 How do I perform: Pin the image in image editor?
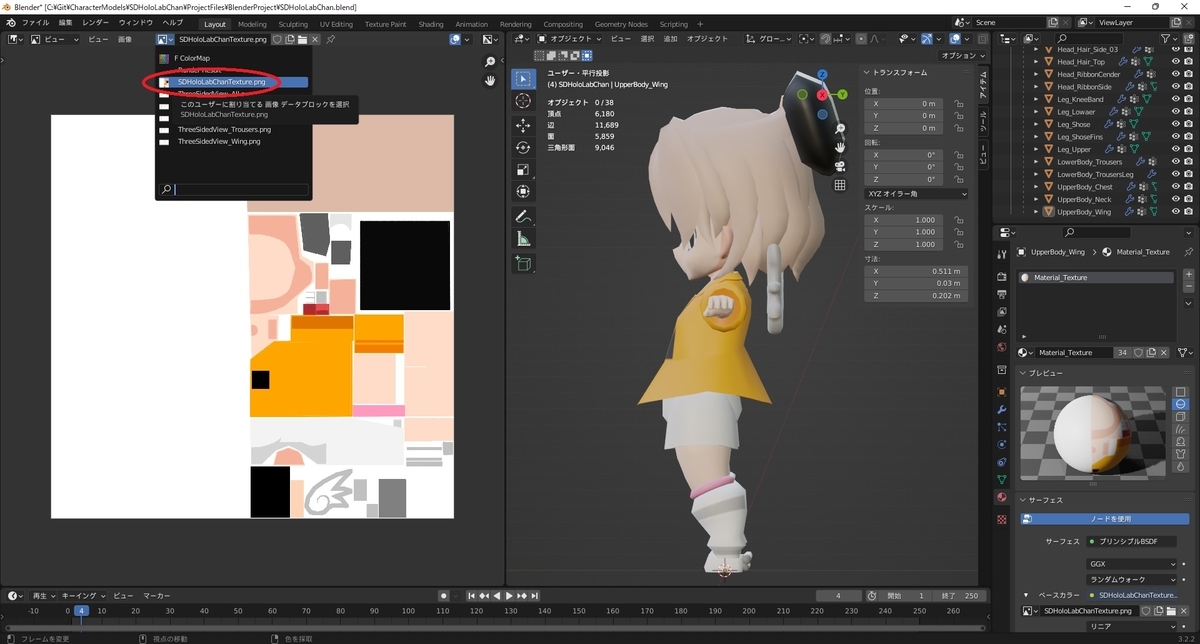pos(331,39)
